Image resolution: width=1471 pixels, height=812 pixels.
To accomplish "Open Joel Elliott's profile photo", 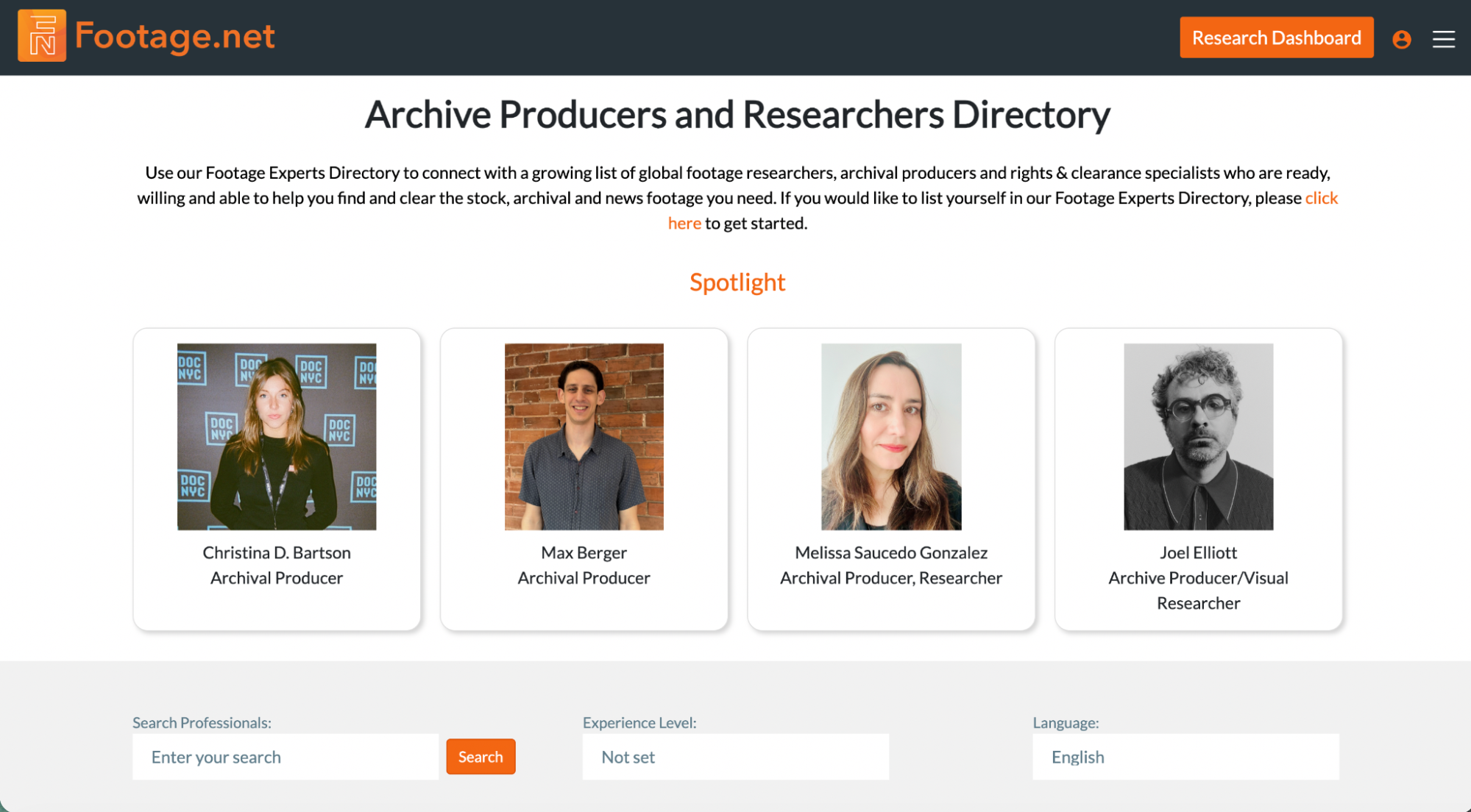I will coord(1198,437).
